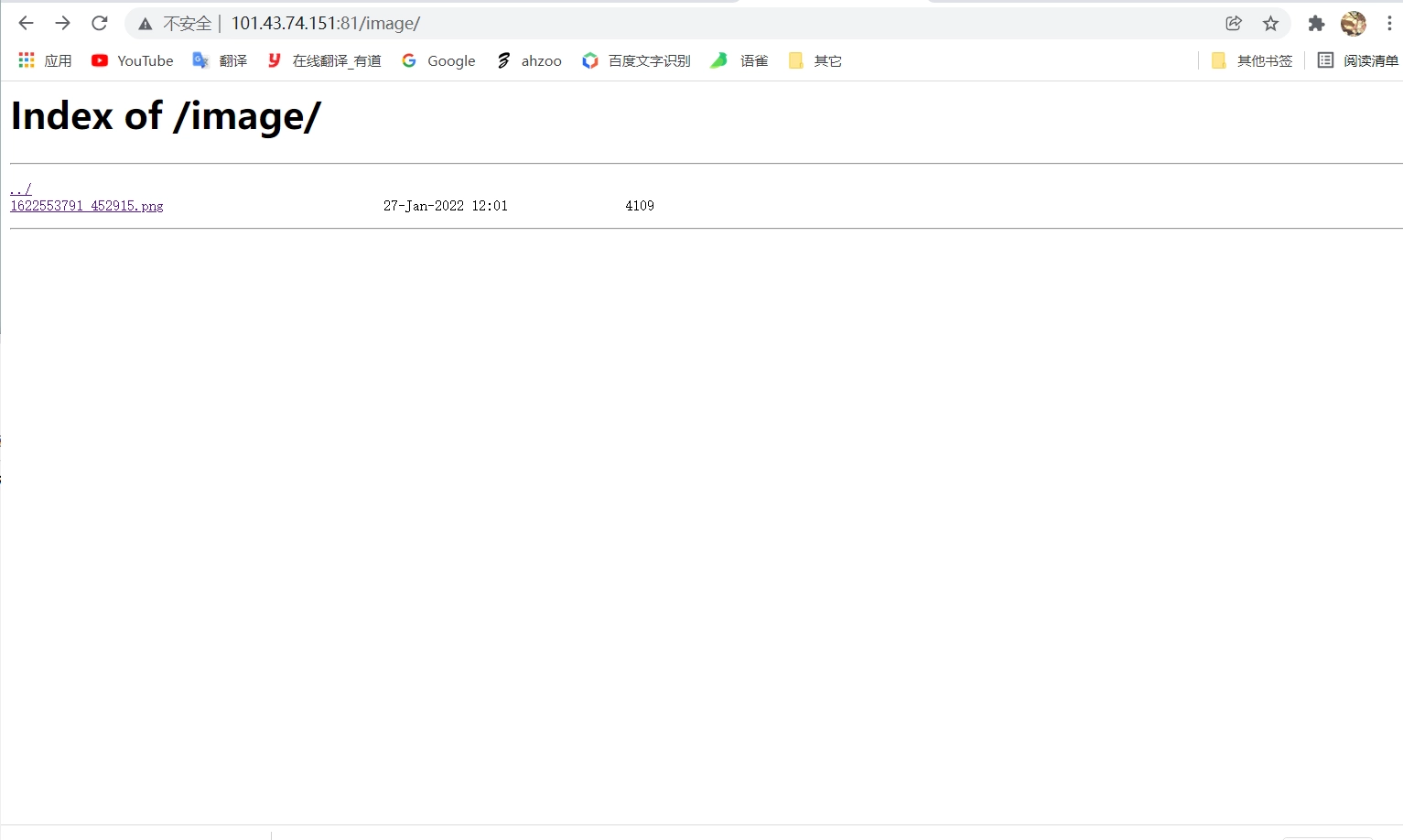
Task: Open Chrome three-dot menu
Action: [1388, 23]
